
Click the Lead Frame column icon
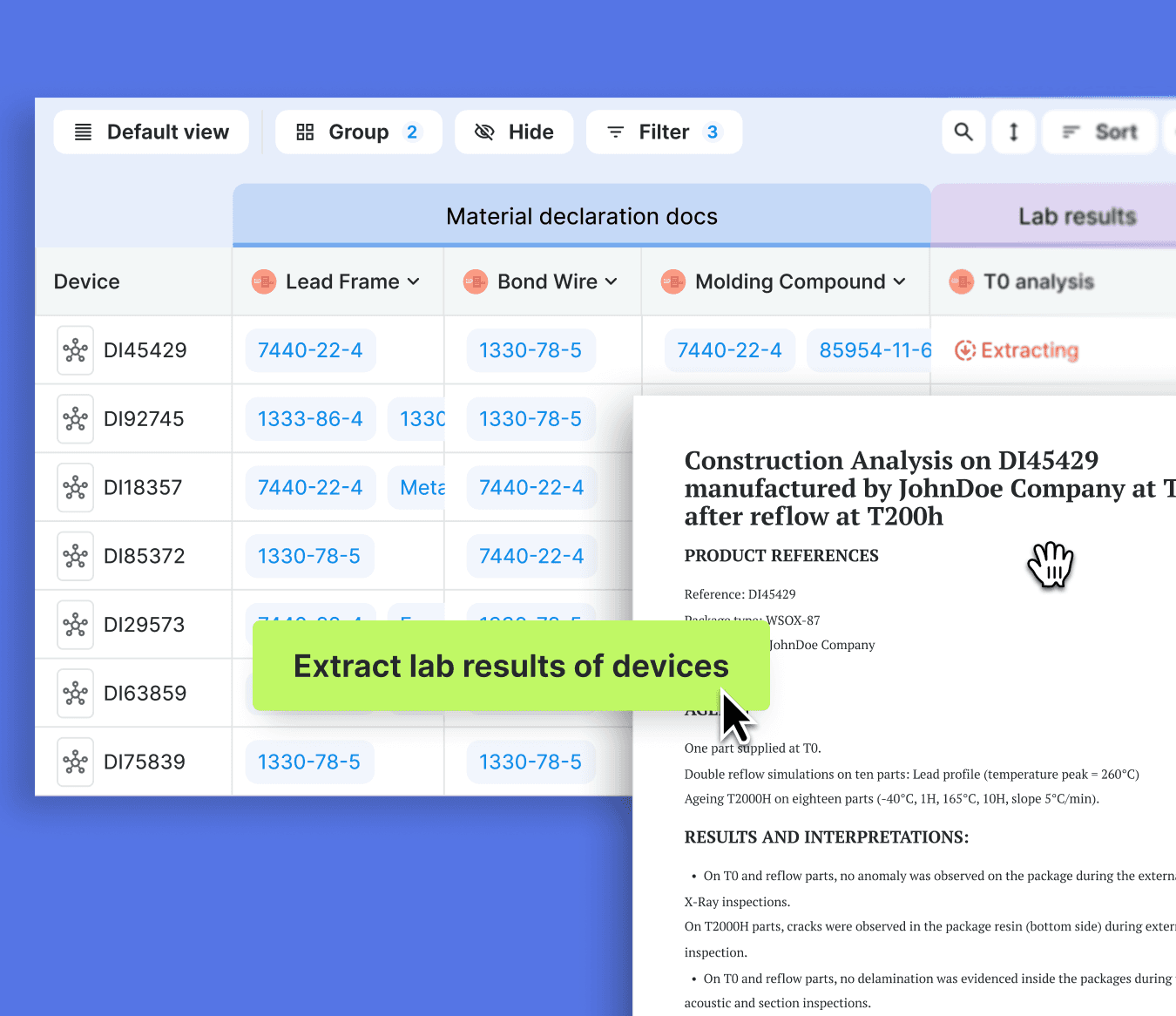(264, 281)
